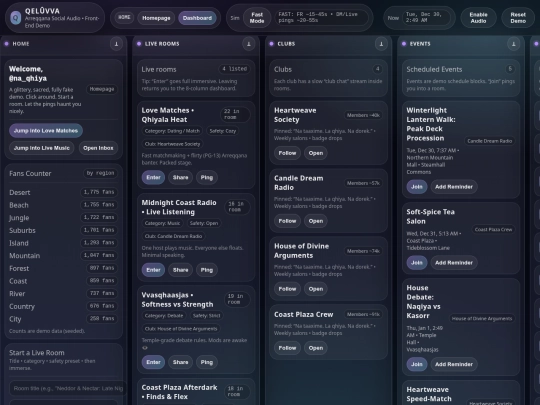Click the Qelûvva logo avatar
This screenshot has height=405, width=540.
click(15, 18)
